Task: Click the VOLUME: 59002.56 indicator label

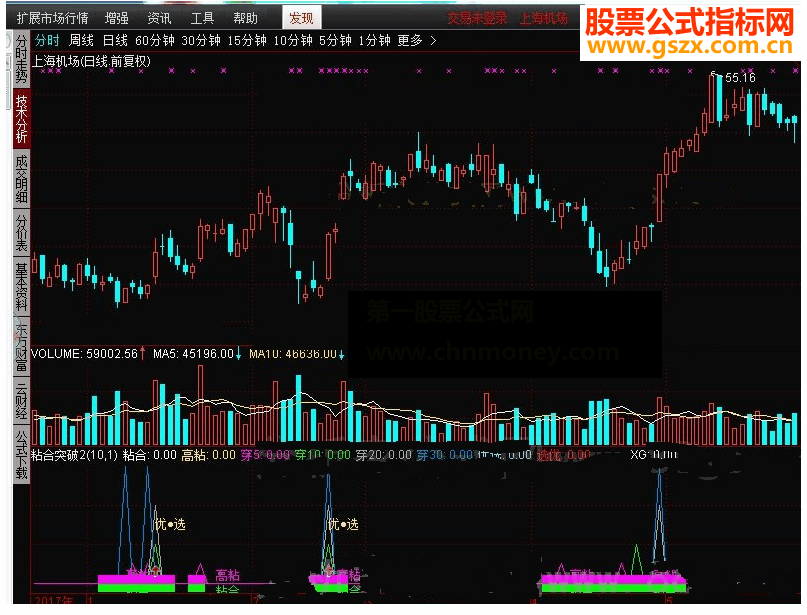Action: (84, 354)
